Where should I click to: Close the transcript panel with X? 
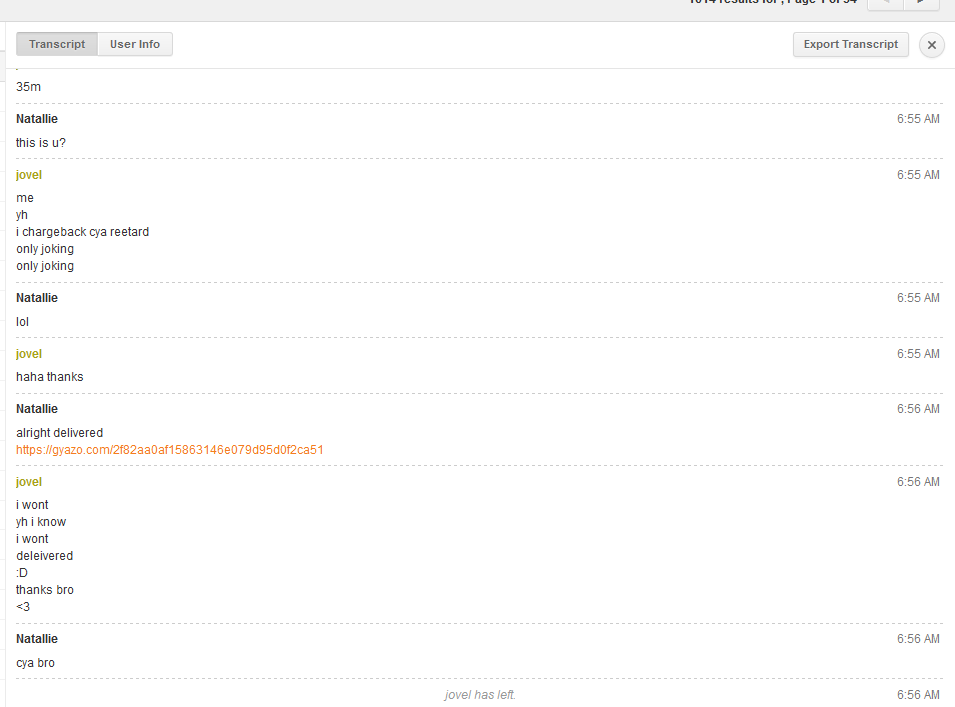(931, 45)
